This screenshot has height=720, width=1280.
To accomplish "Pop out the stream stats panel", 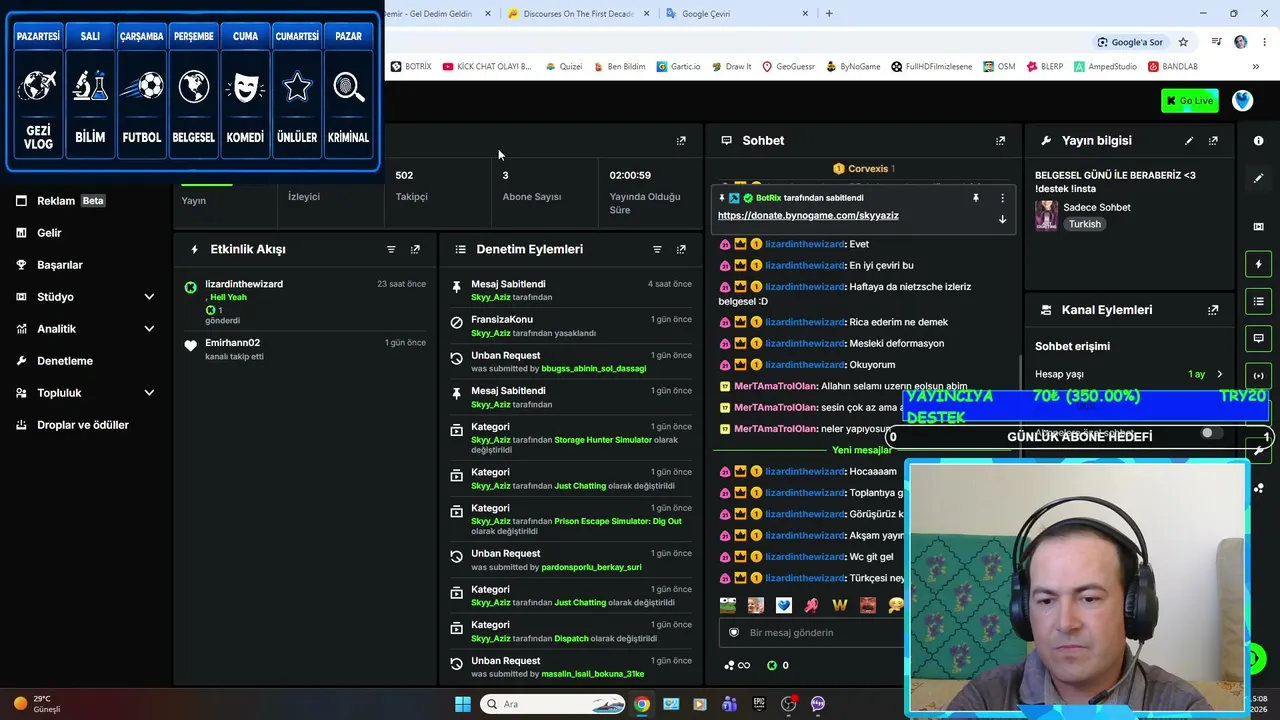I will click(x=681, y=141).
